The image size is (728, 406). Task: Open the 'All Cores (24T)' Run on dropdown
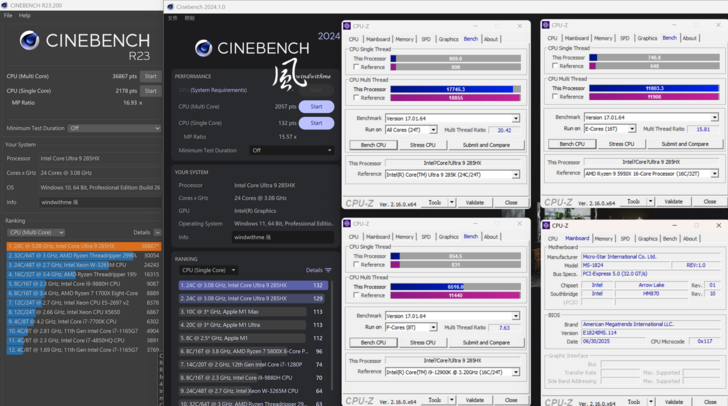coord(411,130)
